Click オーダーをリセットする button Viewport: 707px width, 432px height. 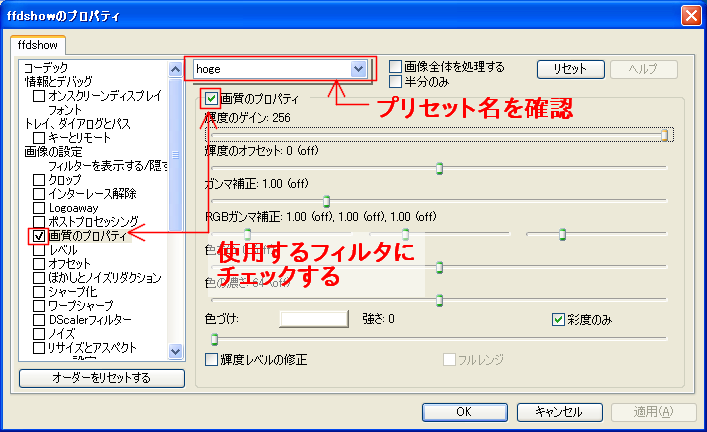(102, 378)
